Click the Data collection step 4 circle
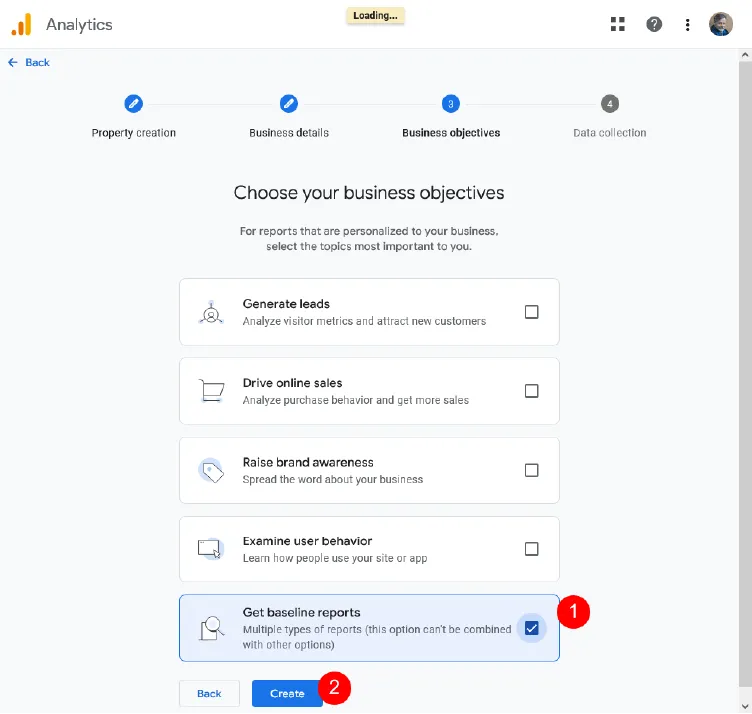 [x=610, y=104]
